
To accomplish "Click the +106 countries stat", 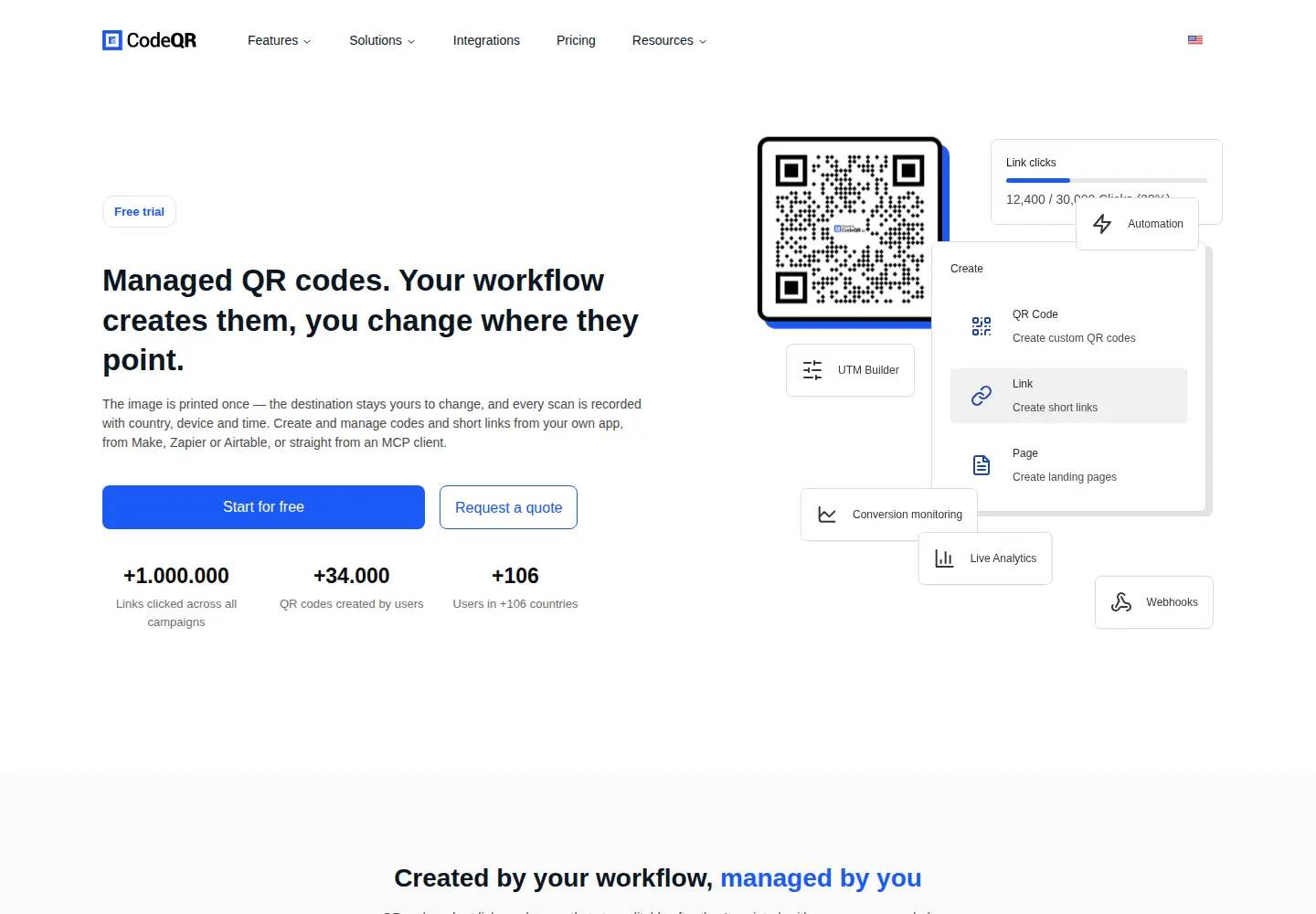I will (x=515, y=588).
